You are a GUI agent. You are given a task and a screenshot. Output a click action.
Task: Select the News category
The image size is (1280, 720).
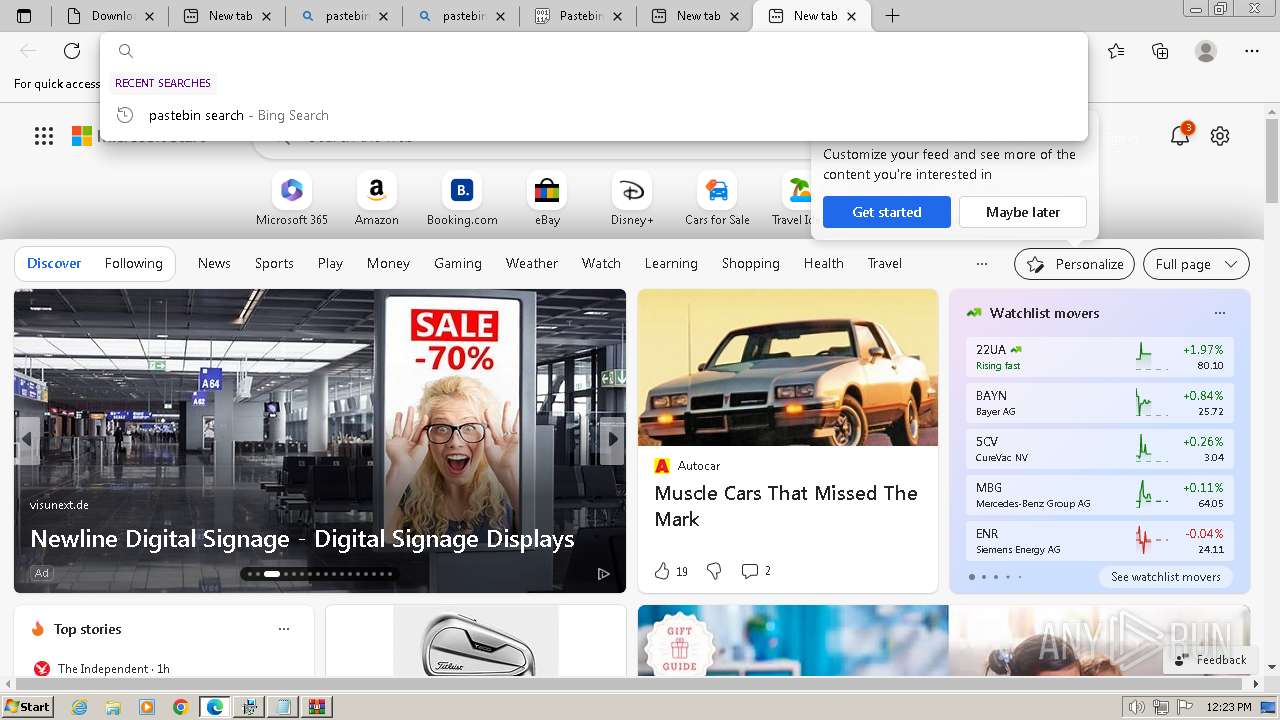tap(214, 263)
